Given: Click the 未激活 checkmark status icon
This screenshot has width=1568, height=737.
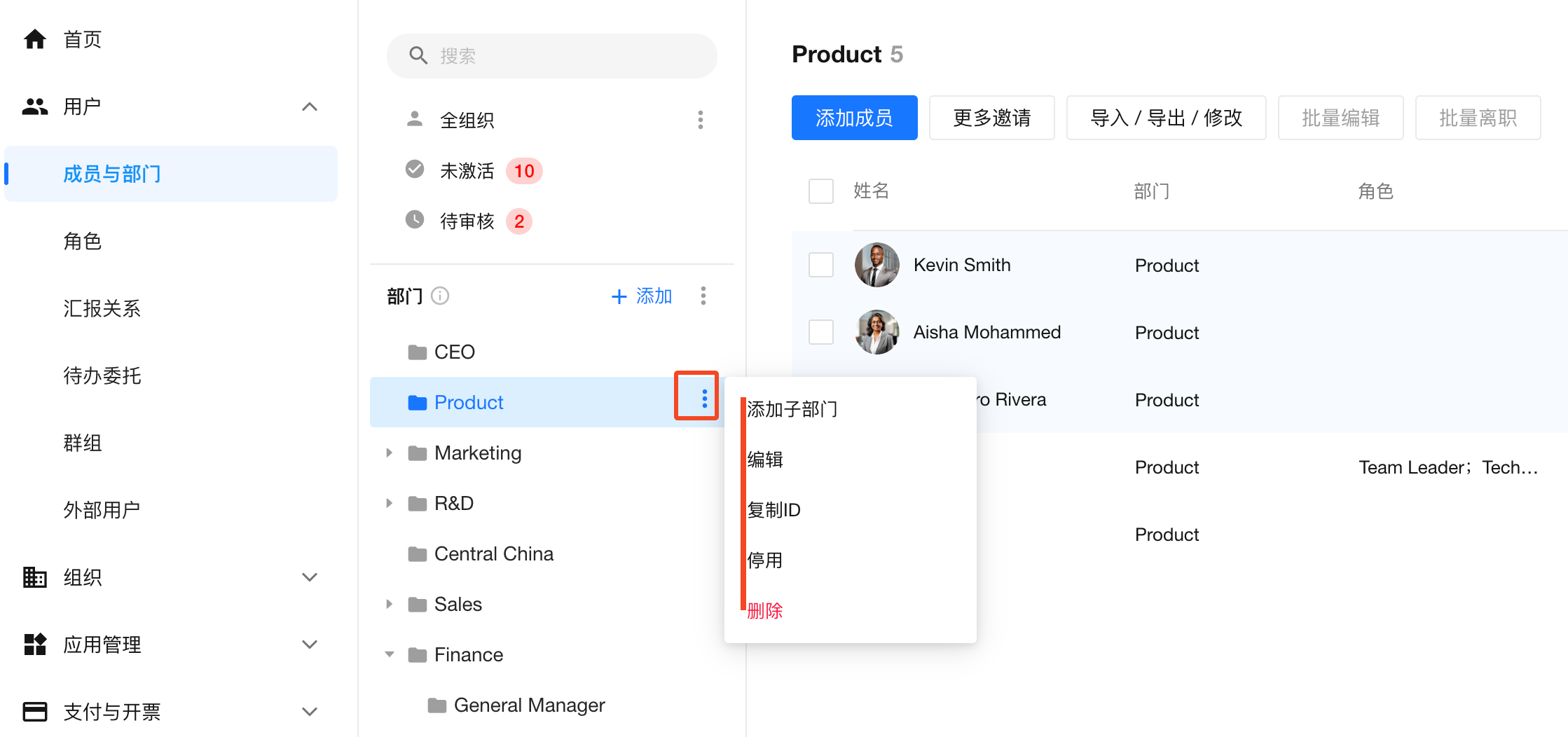Looking at the screenshot, I should (x=415, y=170).
